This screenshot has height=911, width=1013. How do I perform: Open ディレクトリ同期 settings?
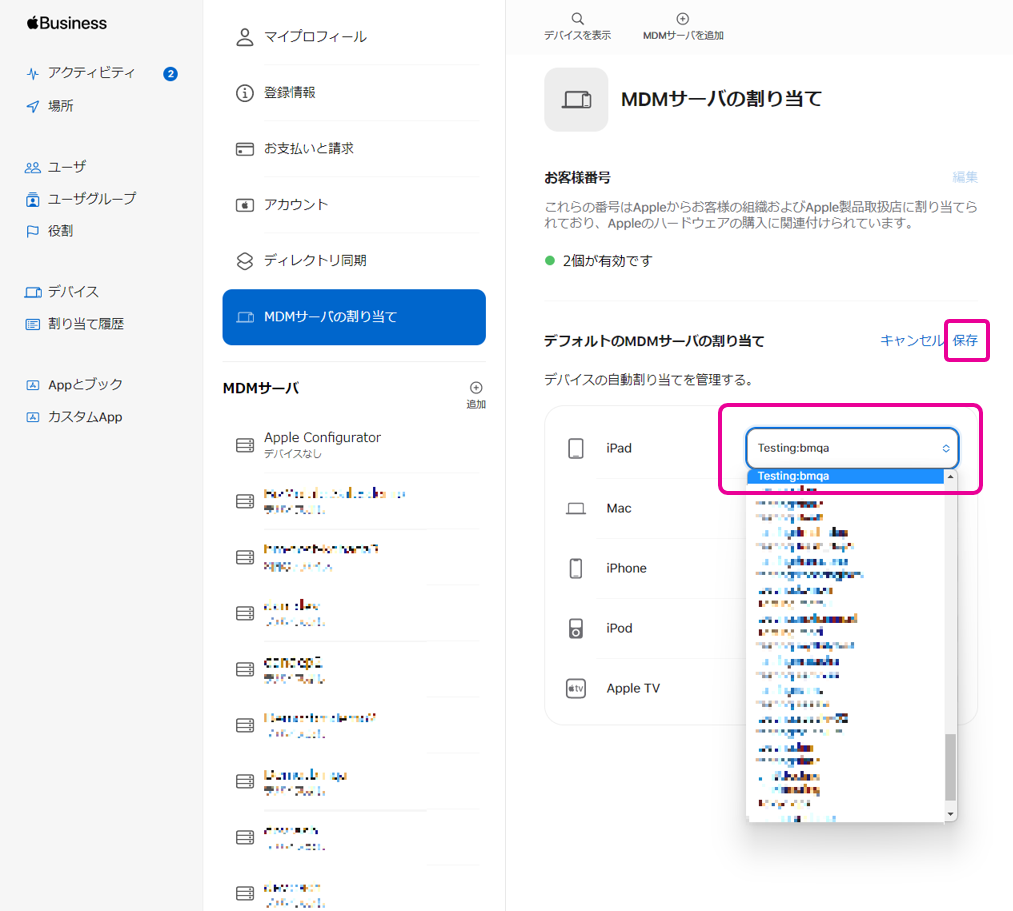coord(315,261)
